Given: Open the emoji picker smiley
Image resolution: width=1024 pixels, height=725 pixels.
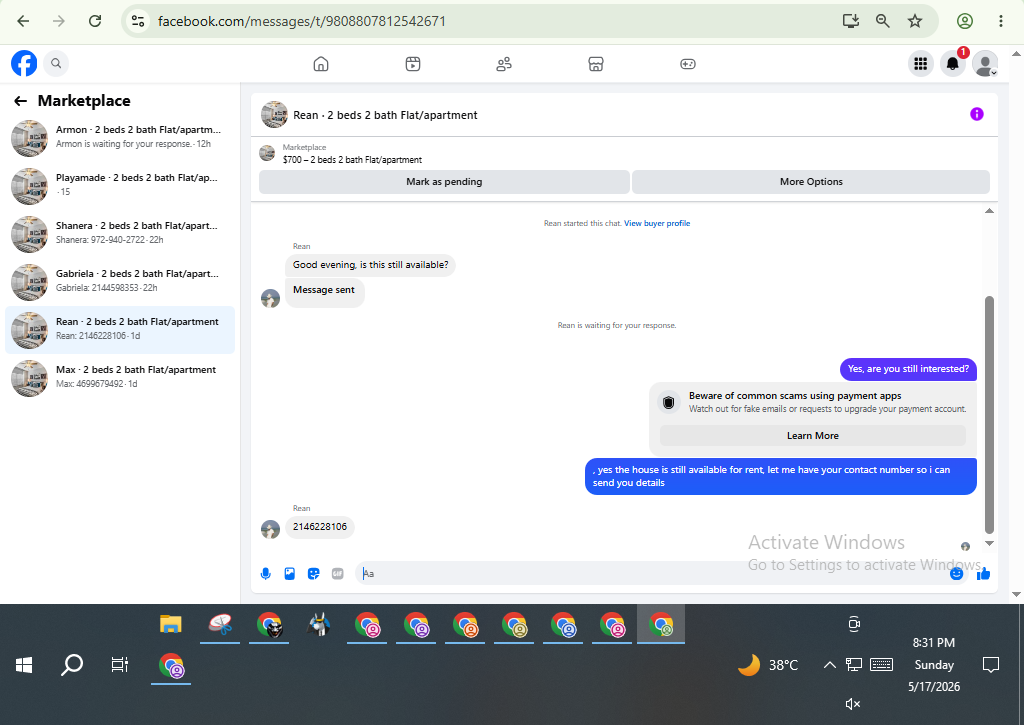Looking at the screenshot, I should click(956, 573).
